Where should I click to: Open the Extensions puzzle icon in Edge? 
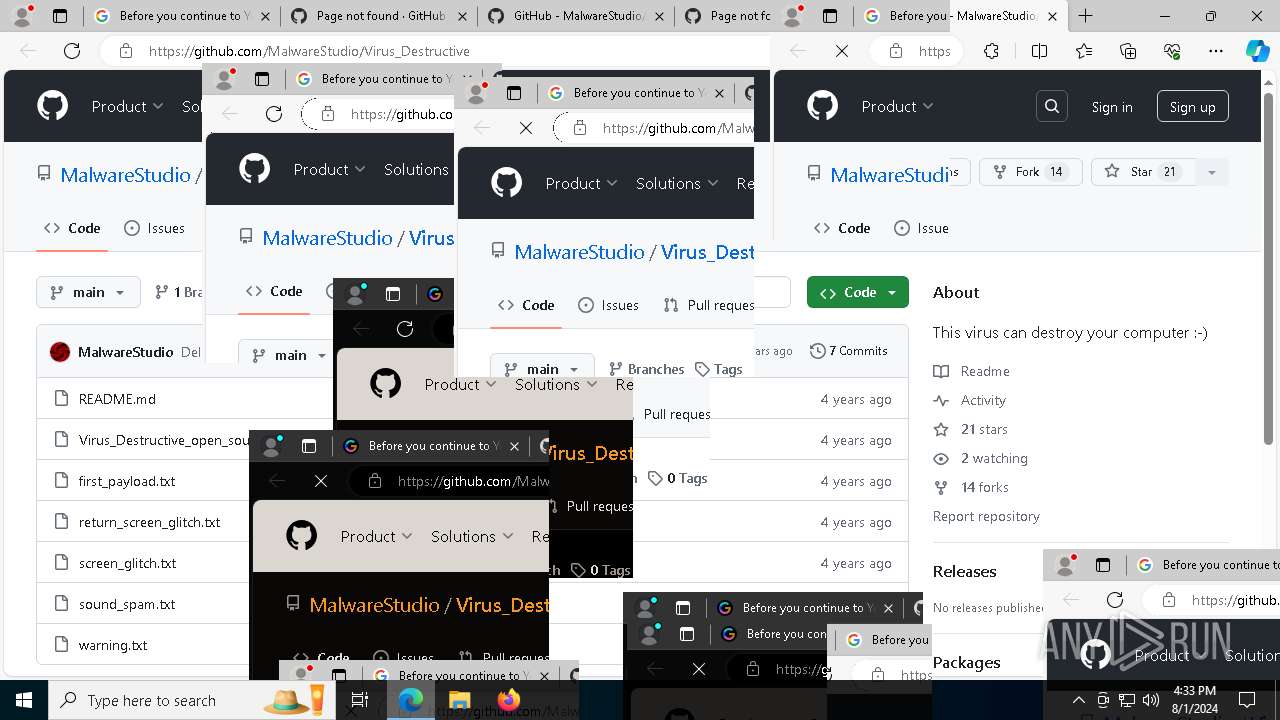point(991,51)
